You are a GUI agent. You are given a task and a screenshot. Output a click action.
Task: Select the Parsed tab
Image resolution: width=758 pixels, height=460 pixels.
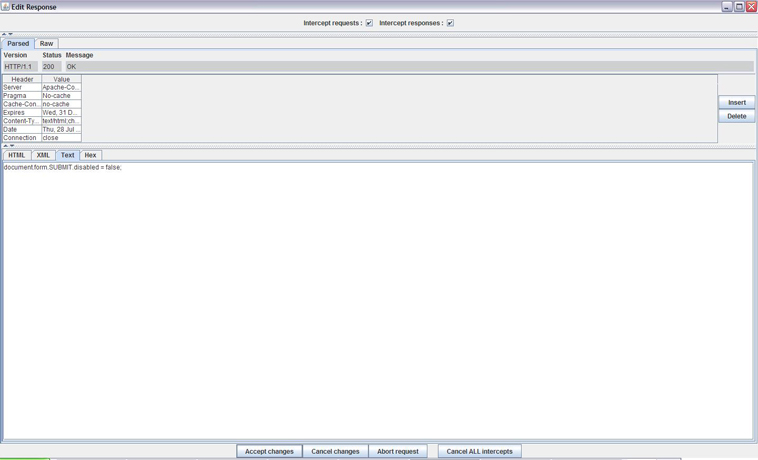pyautogui.click(x=18, y=44)
